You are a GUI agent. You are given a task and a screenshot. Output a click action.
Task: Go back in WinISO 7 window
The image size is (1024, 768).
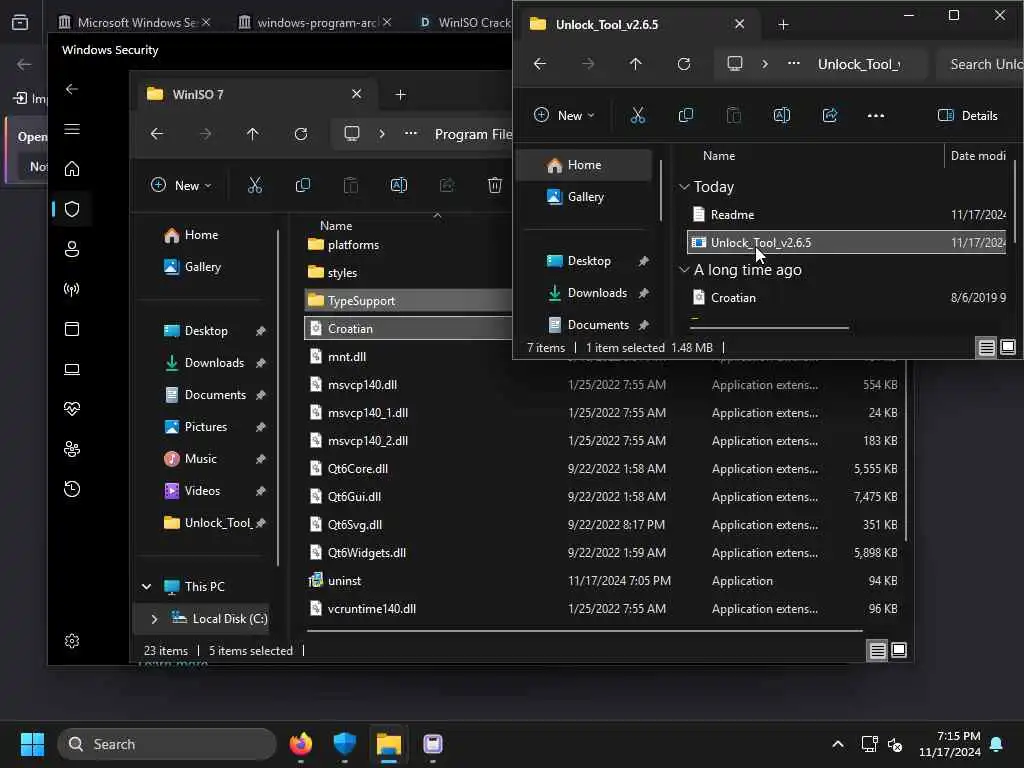click(157, 134)
